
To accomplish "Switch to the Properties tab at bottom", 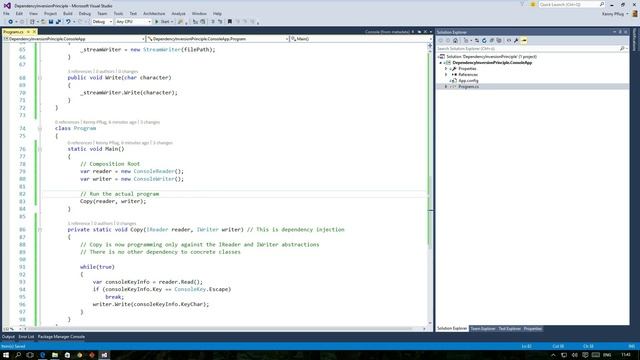I will tap(533, 329).
